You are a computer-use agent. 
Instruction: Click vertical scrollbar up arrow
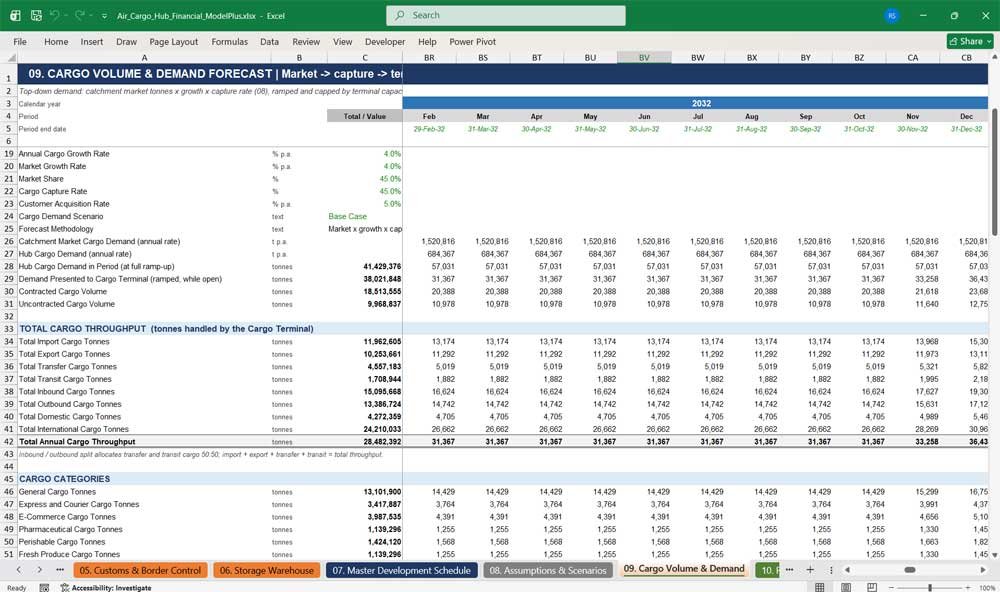pos(994,57)
